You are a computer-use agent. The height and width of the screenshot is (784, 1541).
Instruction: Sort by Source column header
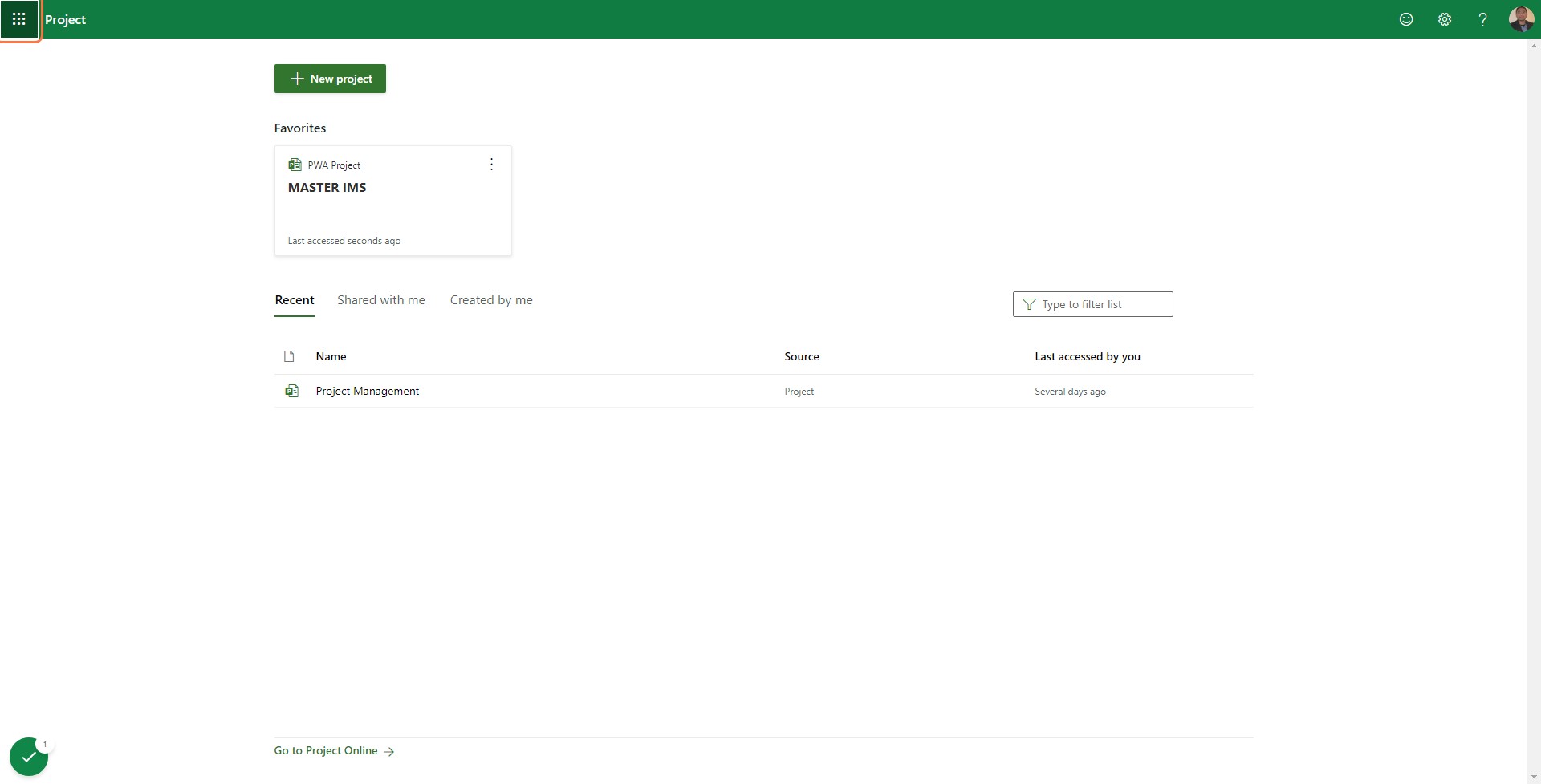click(802, 356)
